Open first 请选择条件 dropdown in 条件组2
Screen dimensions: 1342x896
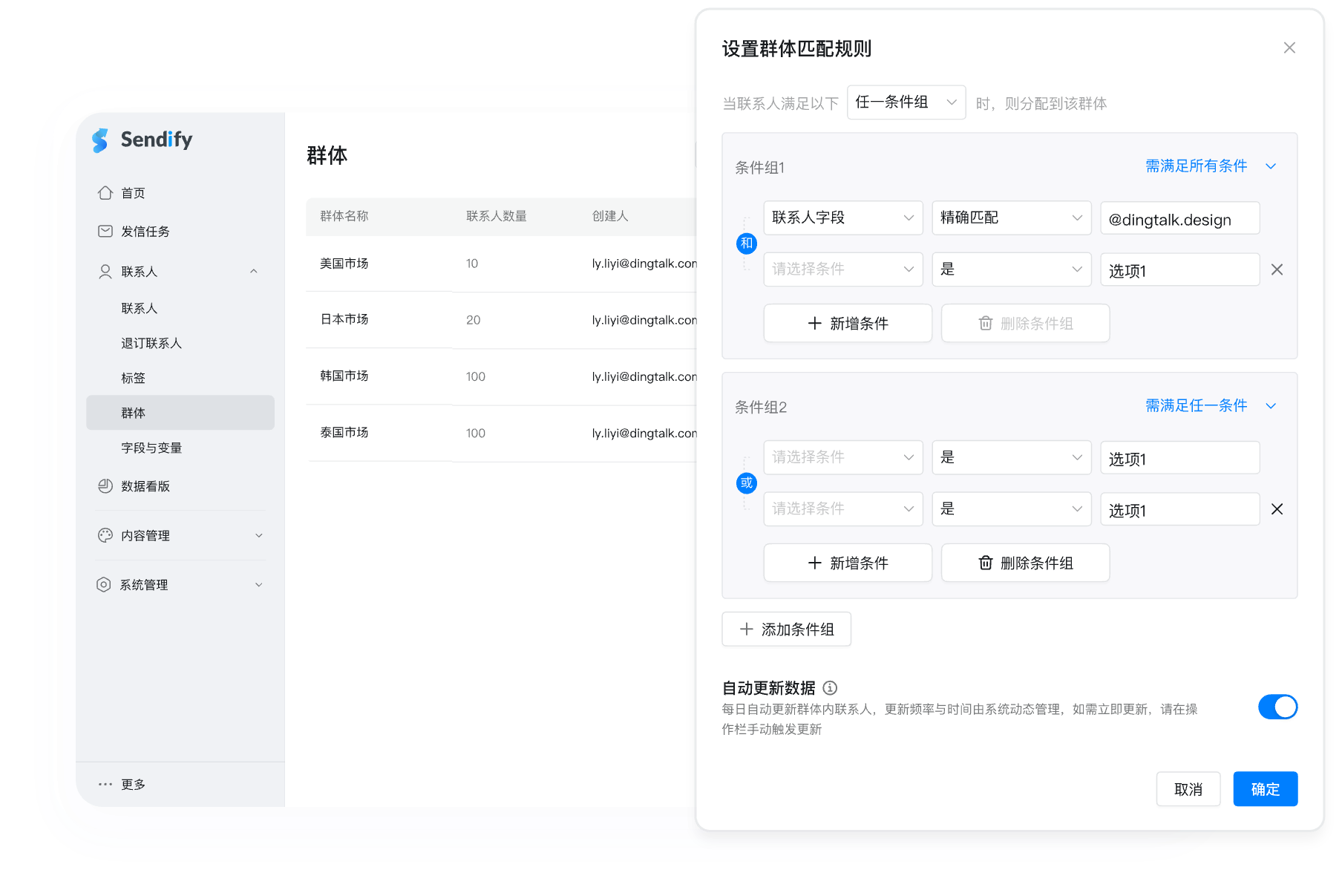point(843,458)
